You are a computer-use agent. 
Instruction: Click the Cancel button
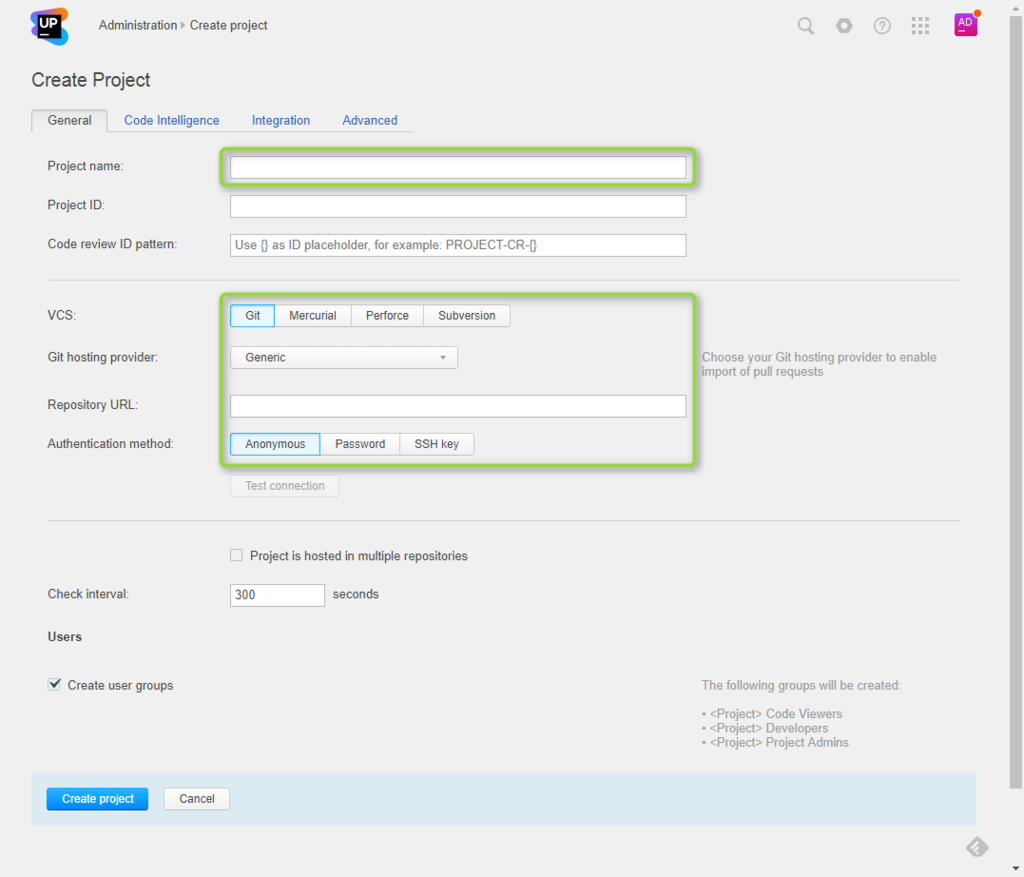tap(197, 799)
